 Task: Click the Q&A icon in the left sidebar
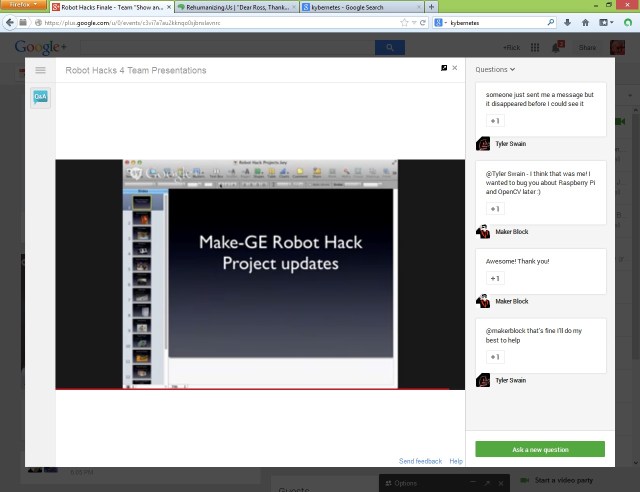click(40, 97)
